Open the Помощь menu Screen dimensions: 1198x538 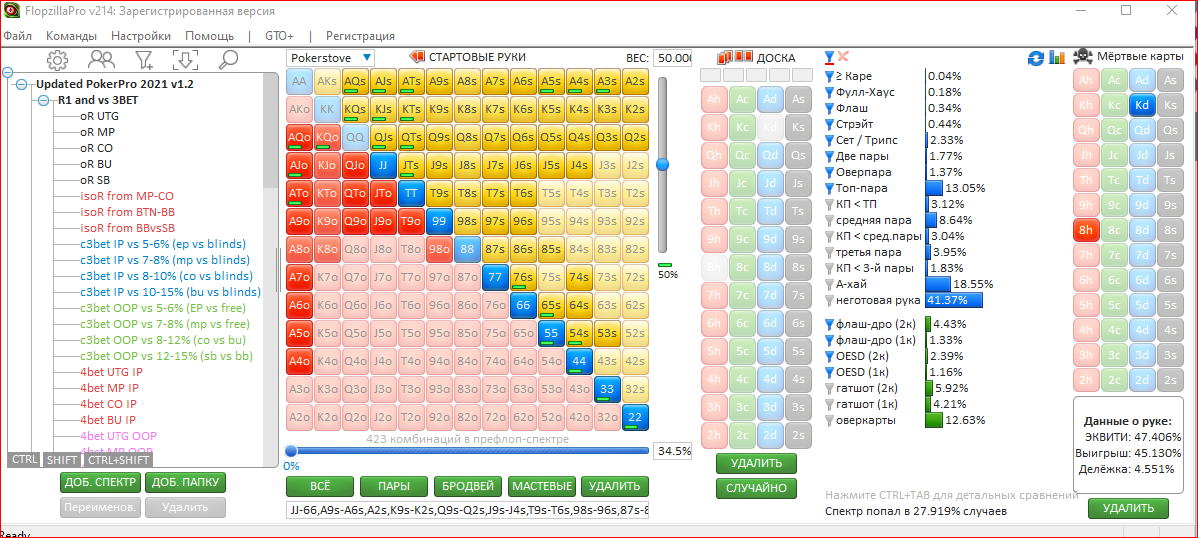tap(209, 36)
